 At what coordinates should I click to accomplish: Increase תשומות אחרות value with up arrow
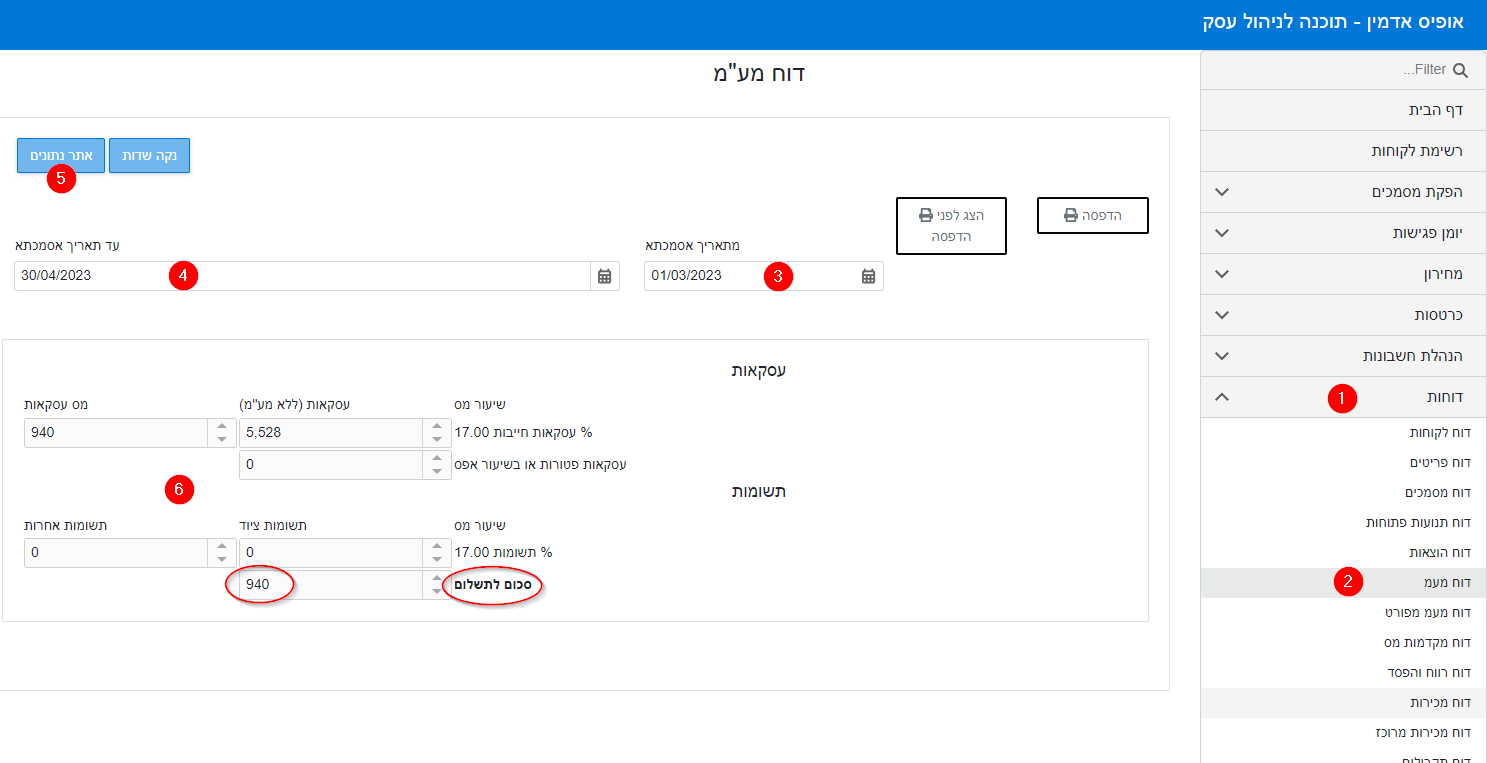coord(222,547)
